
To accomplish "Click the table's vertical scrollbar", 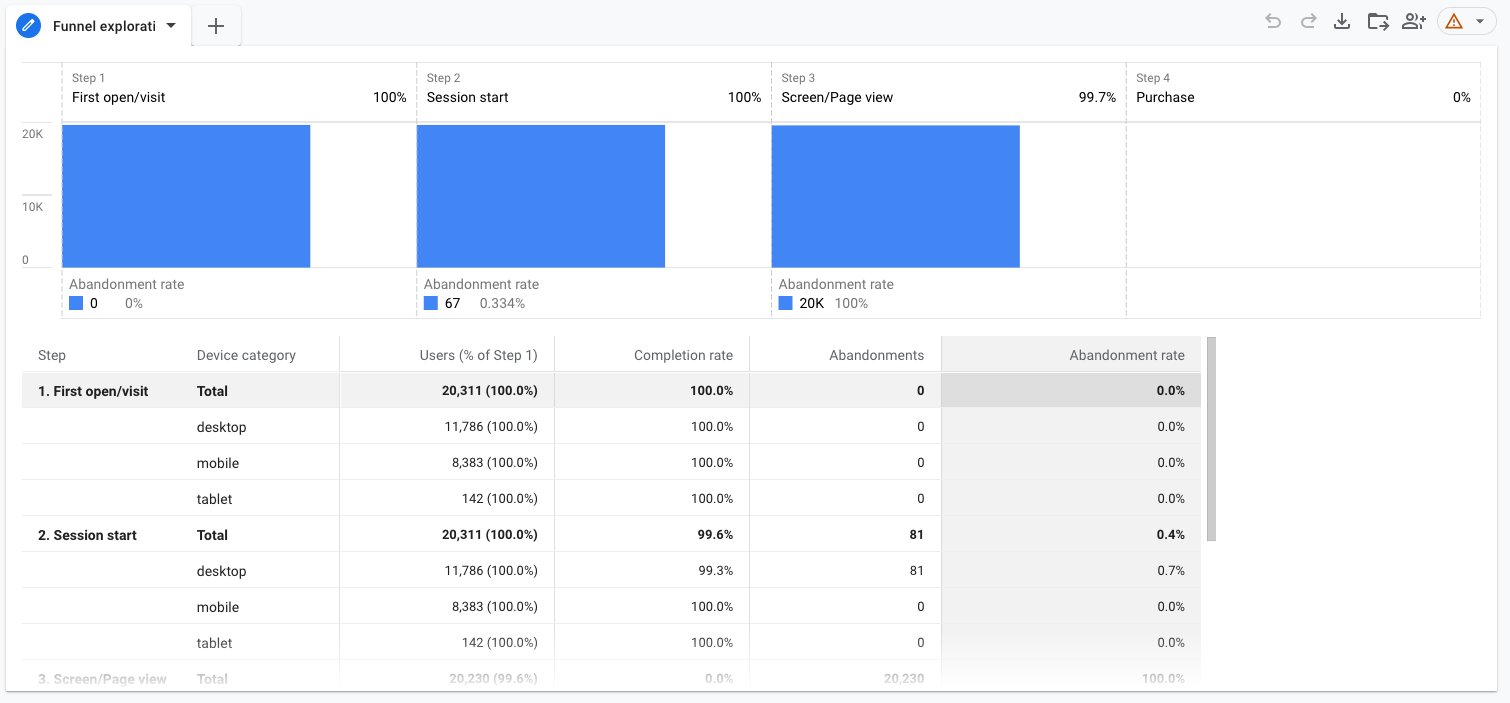I will (x=1211, y=439).
